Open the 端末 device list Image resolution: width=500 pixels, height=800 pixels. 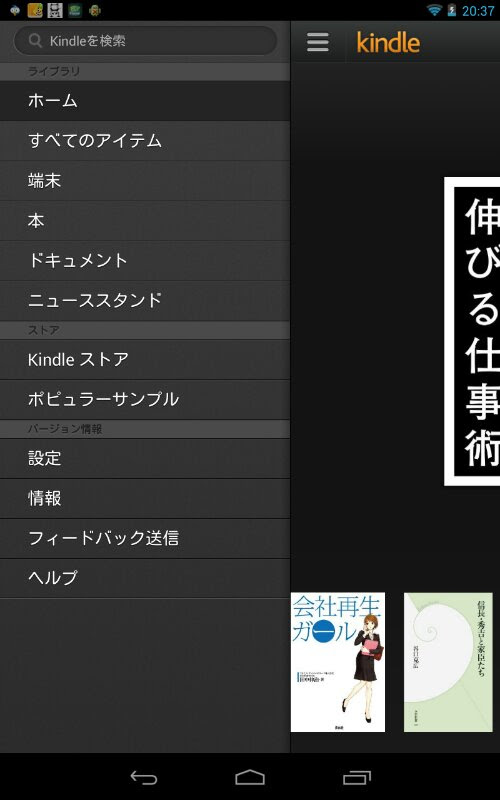pos(145,180)
